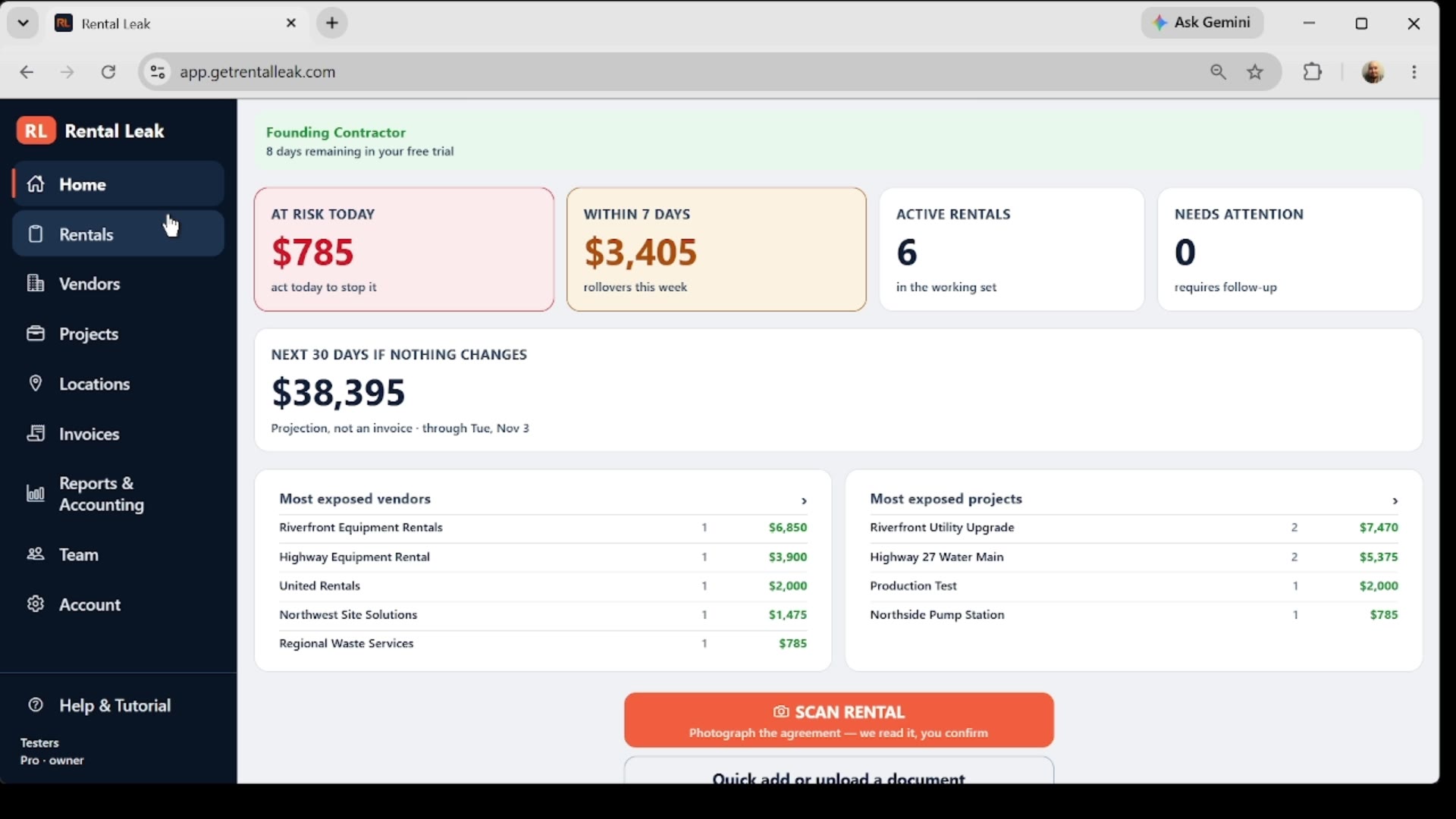
Task: Open the Rentals clipboard icon in sidebar
Action: tap(36, 234)
